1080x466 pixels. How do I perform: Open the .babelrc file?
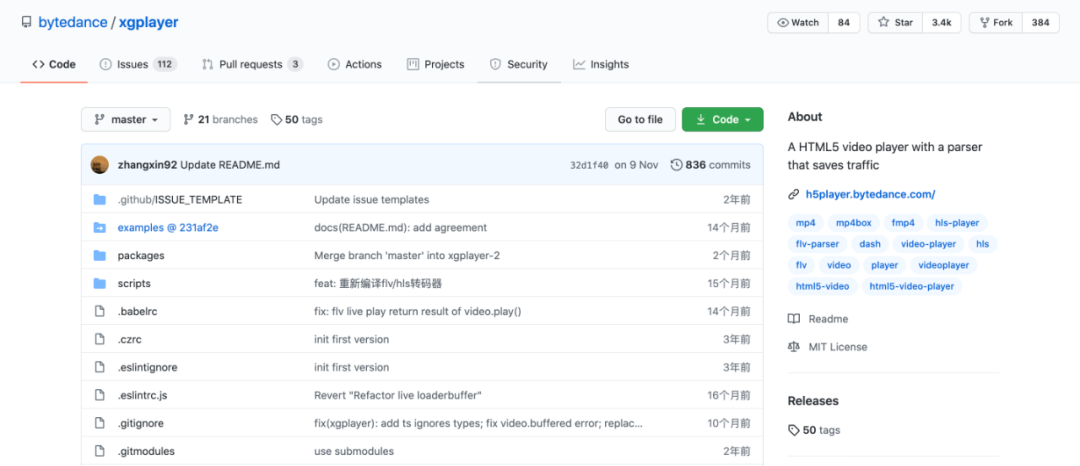point(138,311)
